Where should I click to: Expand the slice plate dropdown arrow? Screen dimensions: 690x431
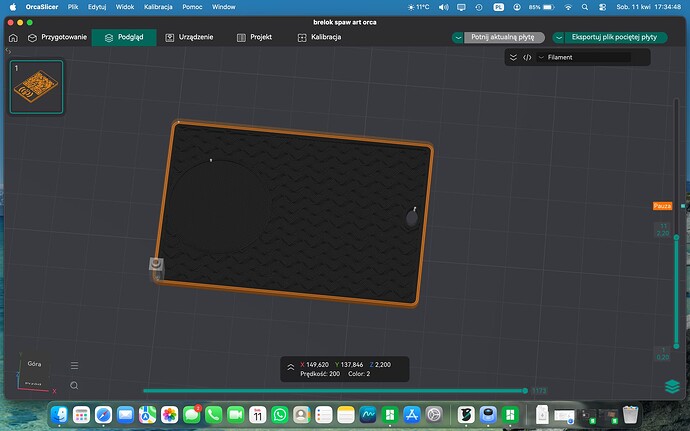coord(458,37)
